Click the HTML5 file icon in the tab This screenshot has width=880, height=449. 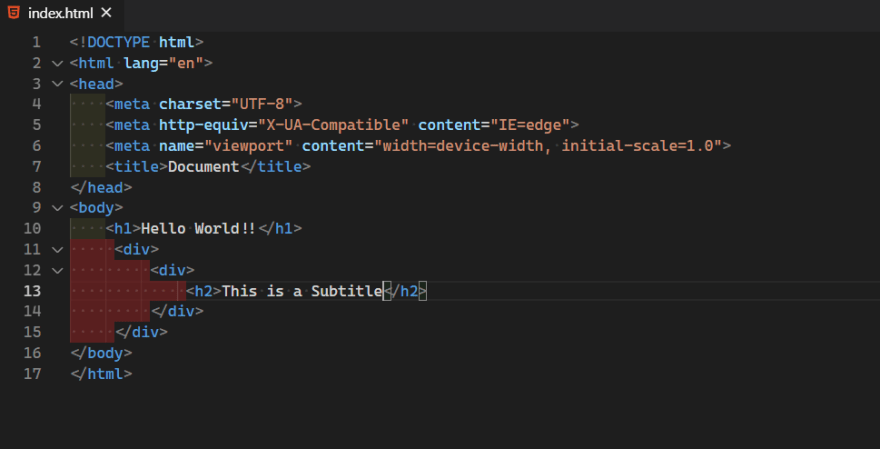(13, 12)
